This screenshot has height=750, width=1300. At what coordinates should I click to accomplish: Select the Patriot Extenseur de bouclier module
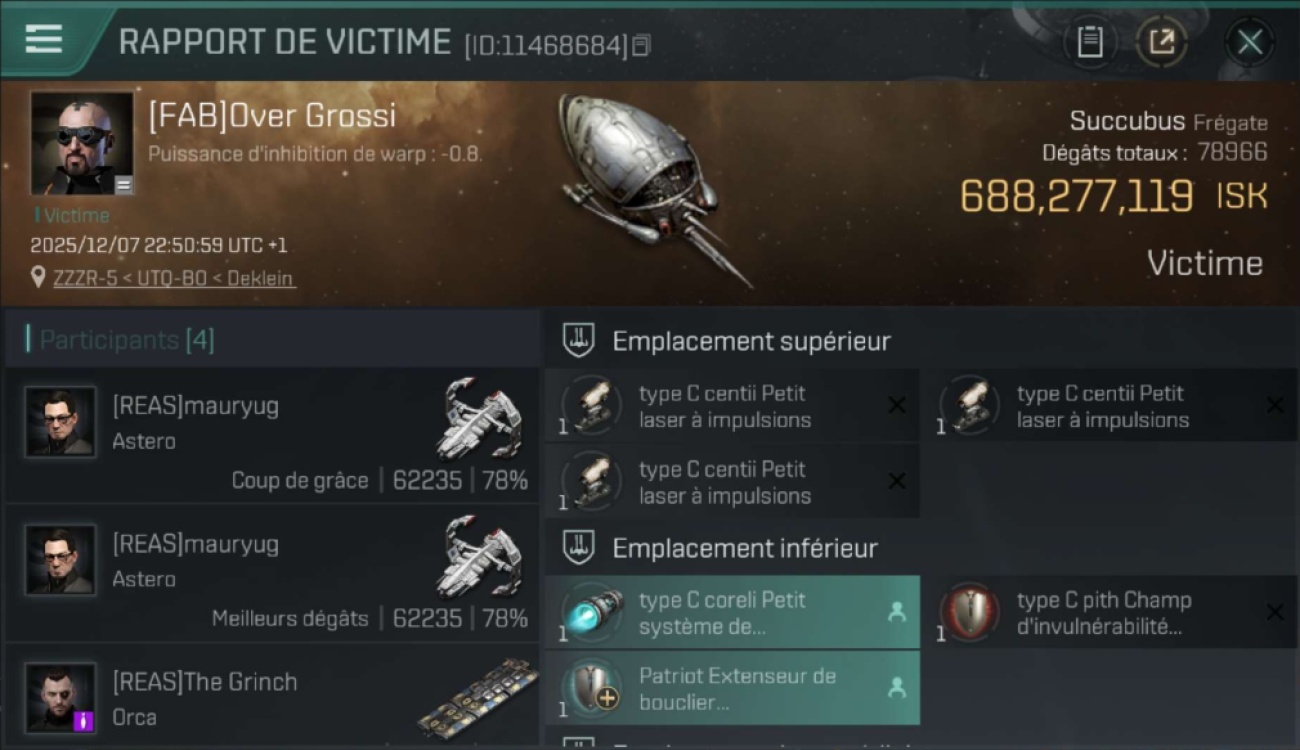click(x=732, y=688)
